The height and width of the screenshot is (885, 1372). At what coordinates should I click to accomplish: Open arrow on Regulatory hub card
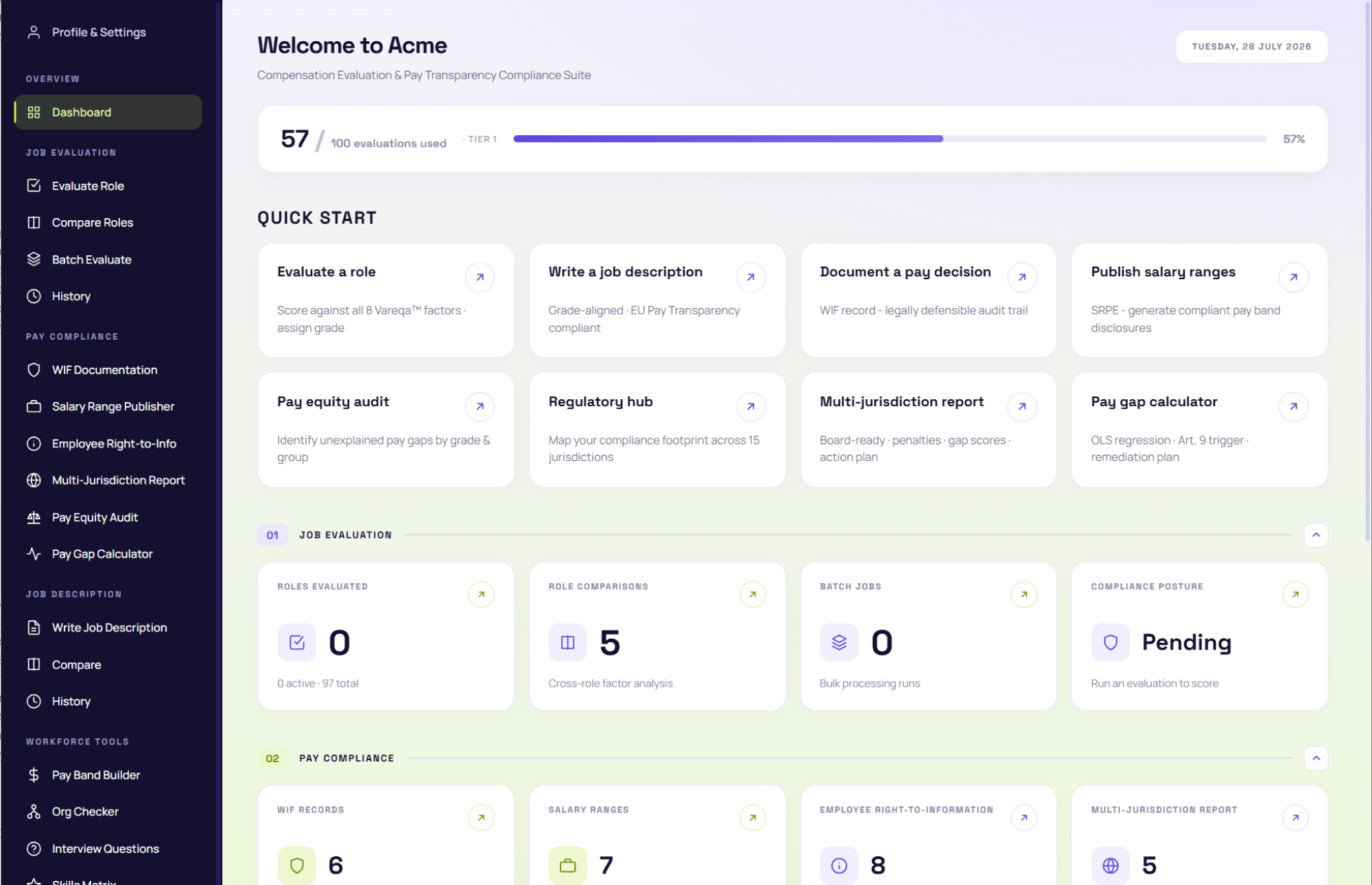pos(751,407)
